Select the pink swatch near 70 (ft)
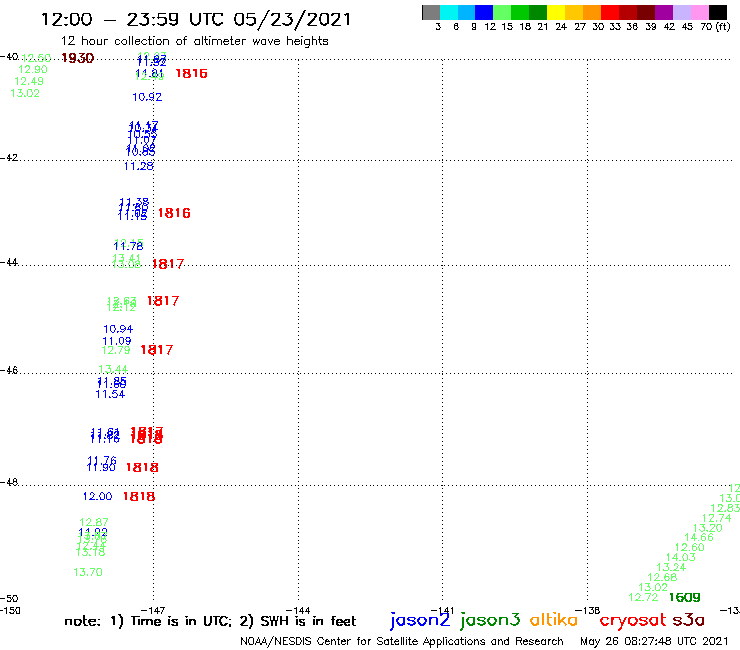This screenshot has height=650, width=740. tap(699, 12)
